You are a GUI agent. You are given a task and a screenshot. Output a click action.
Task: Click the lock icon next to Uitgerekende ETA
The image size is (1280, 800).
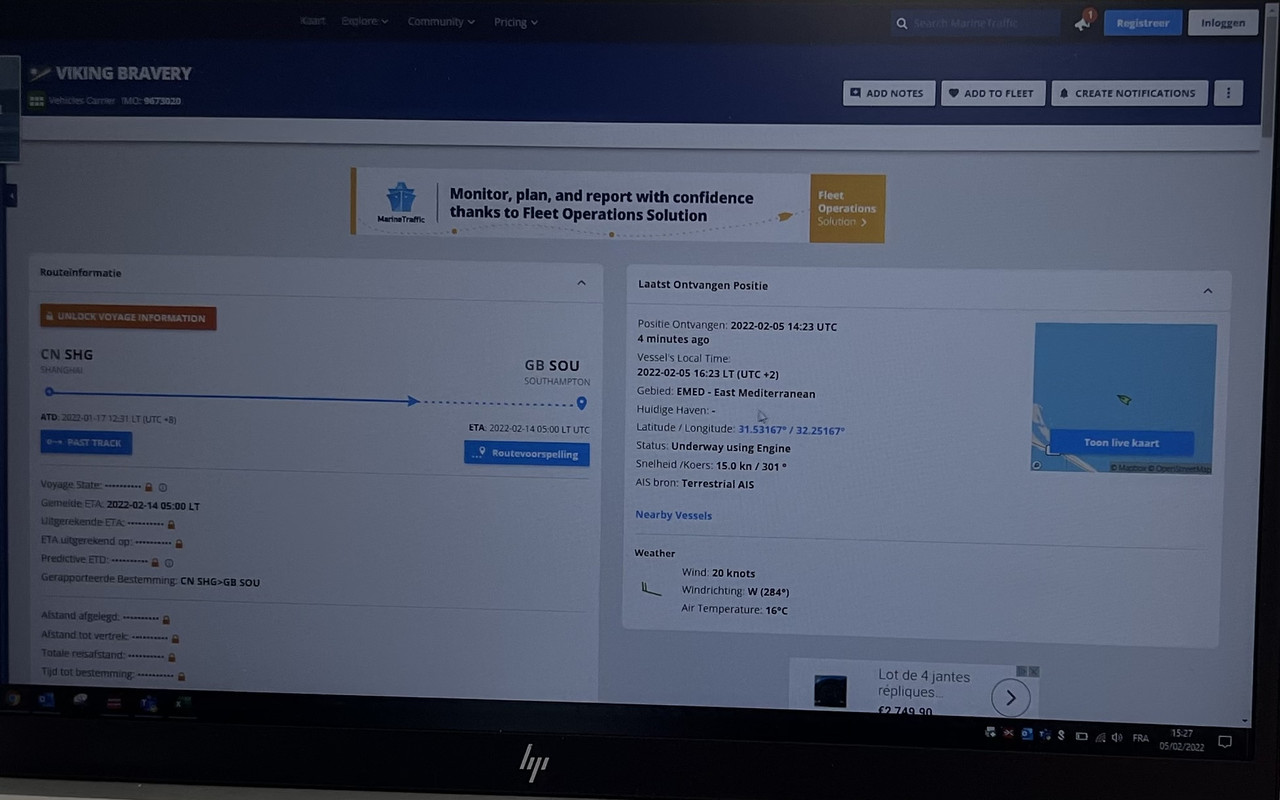(171, 524)
